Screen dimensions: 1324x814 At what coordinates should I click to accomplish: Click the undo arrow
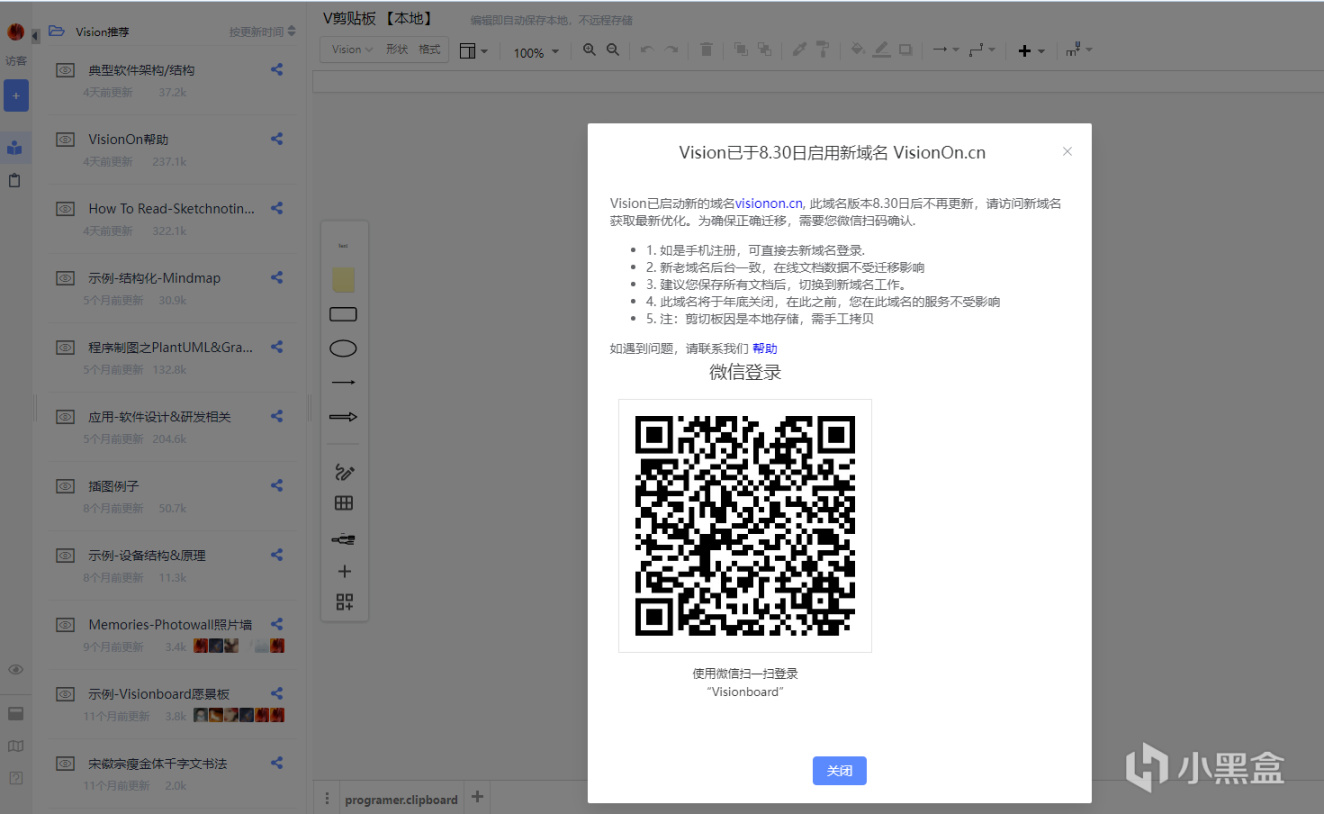pyautogui.click(x=647, y=50)
